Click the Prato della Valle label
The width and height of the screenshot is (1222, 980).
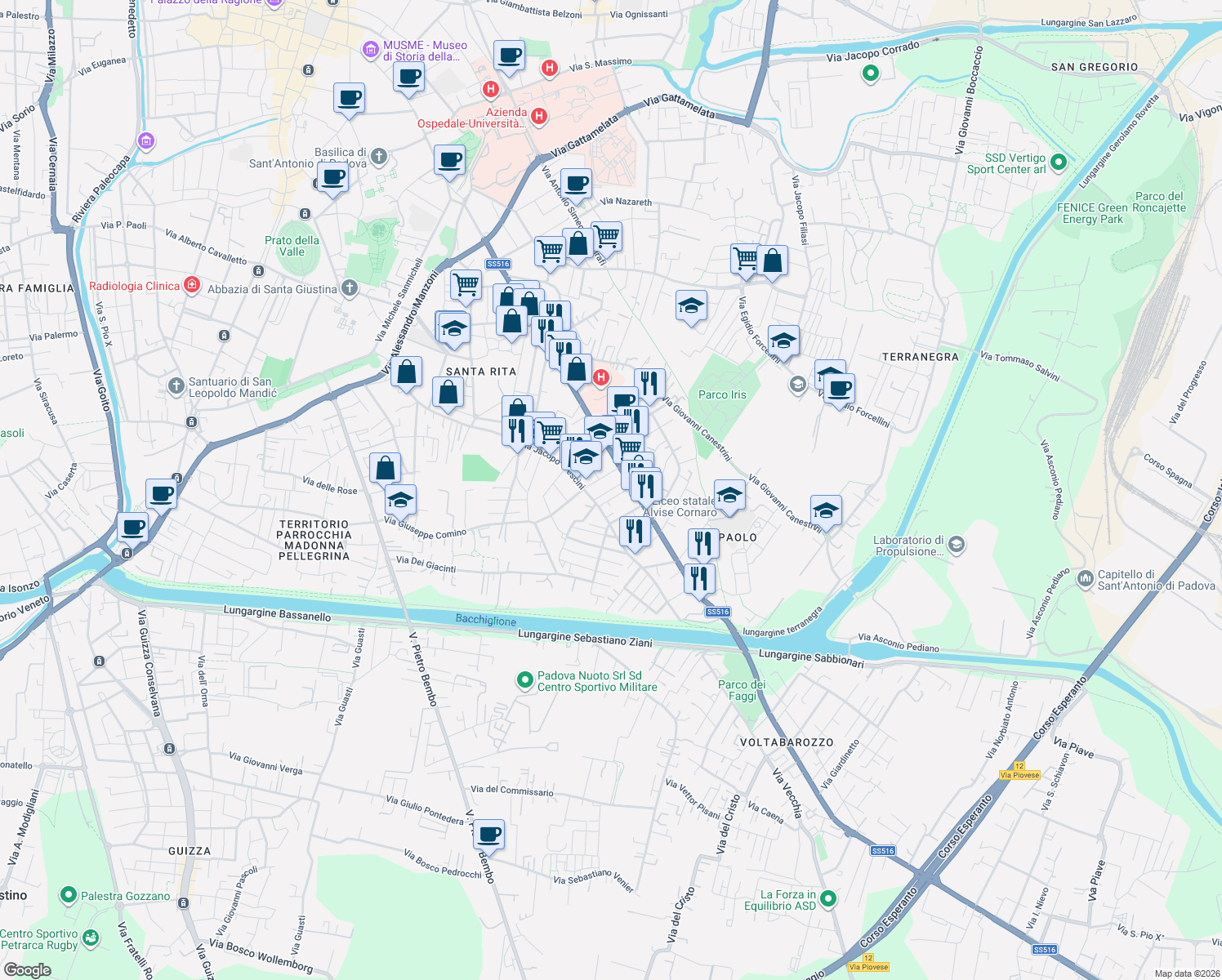point(292,246)
